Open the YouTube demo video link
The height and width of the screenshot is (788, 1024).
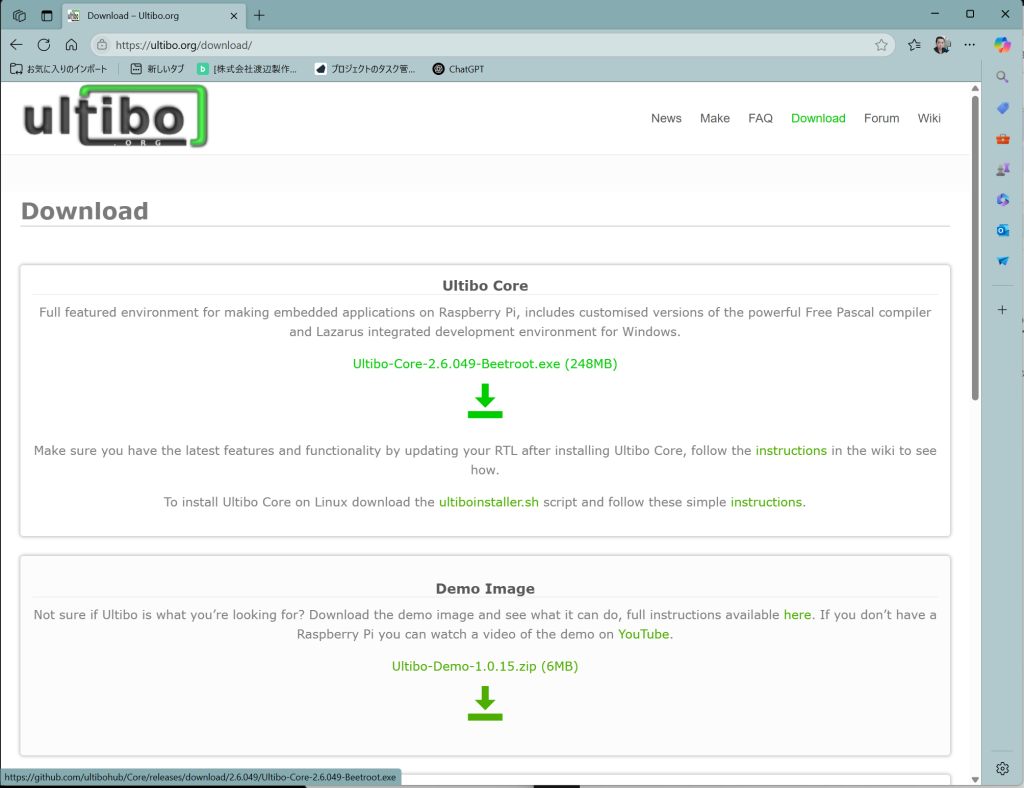(643, 634)
